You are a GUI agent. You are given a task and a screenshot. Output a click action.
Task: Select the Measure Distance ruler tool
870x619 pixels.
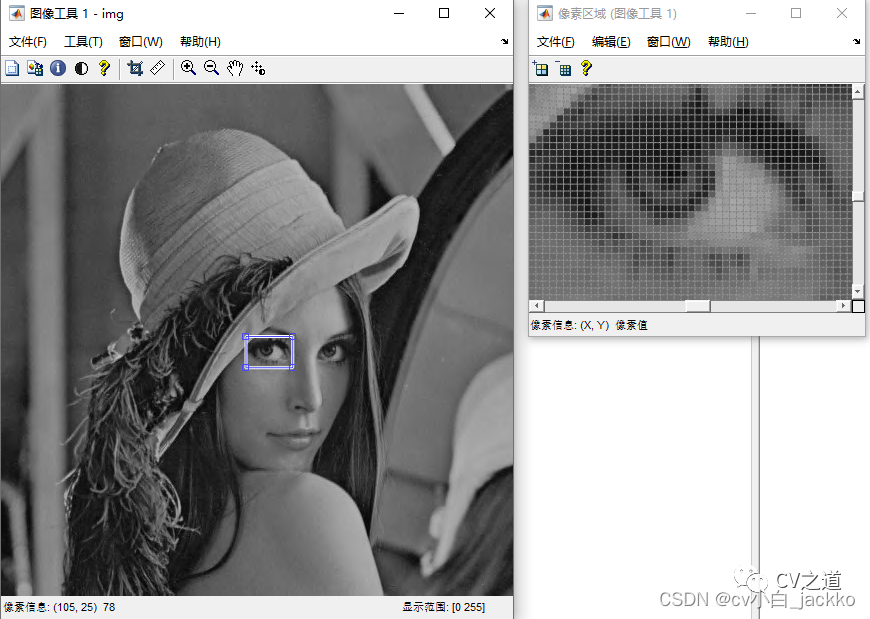coord(158,68)
